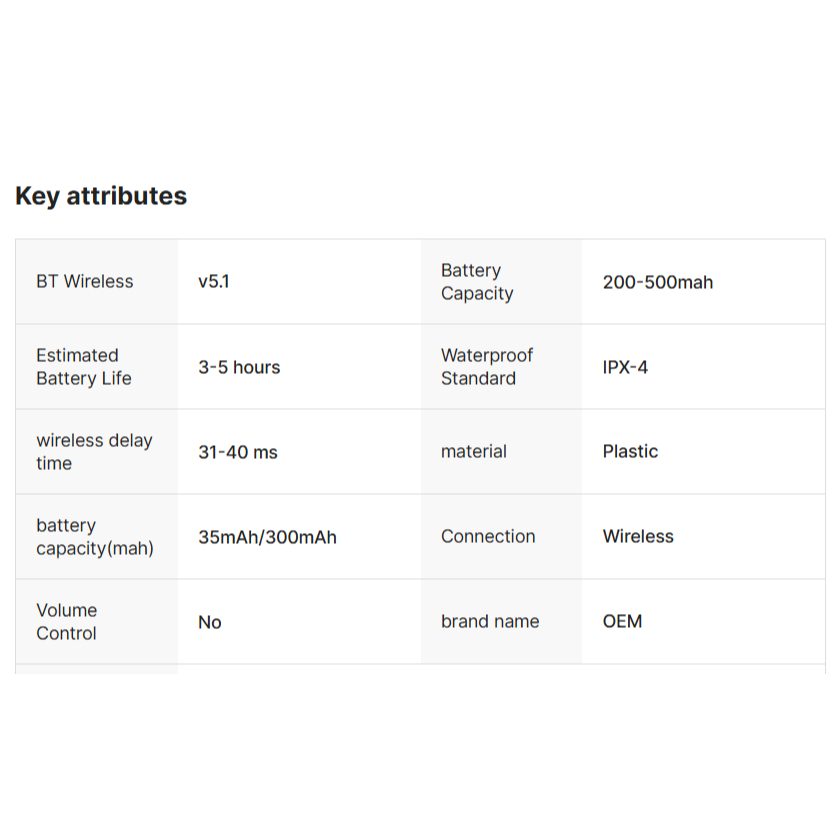The image size is (840, 840).
Task: Select the OEM brand value
Action: tap(622, 622)
